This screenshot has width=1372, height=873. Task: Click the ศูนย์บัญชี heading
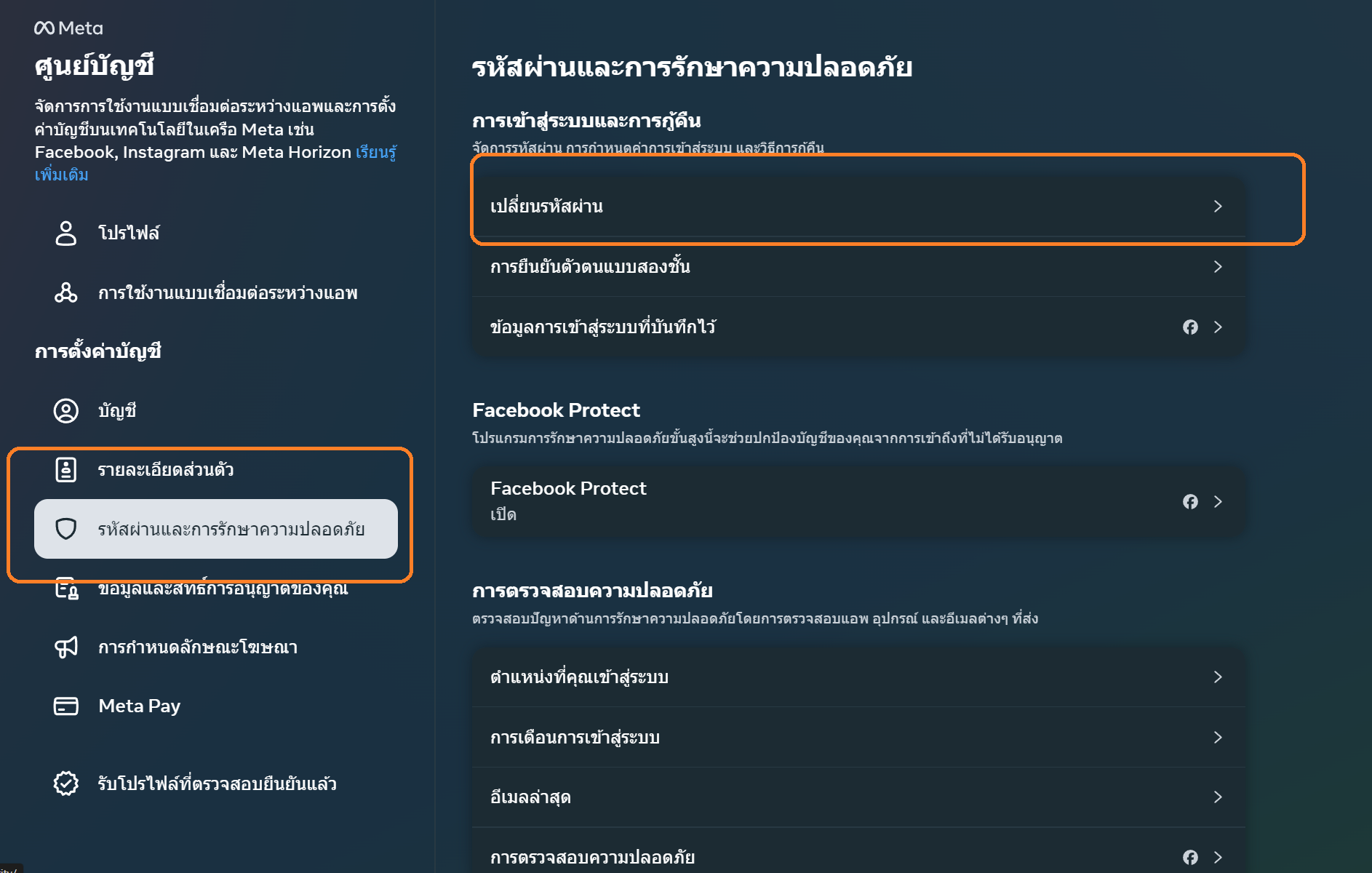point(95,67)
